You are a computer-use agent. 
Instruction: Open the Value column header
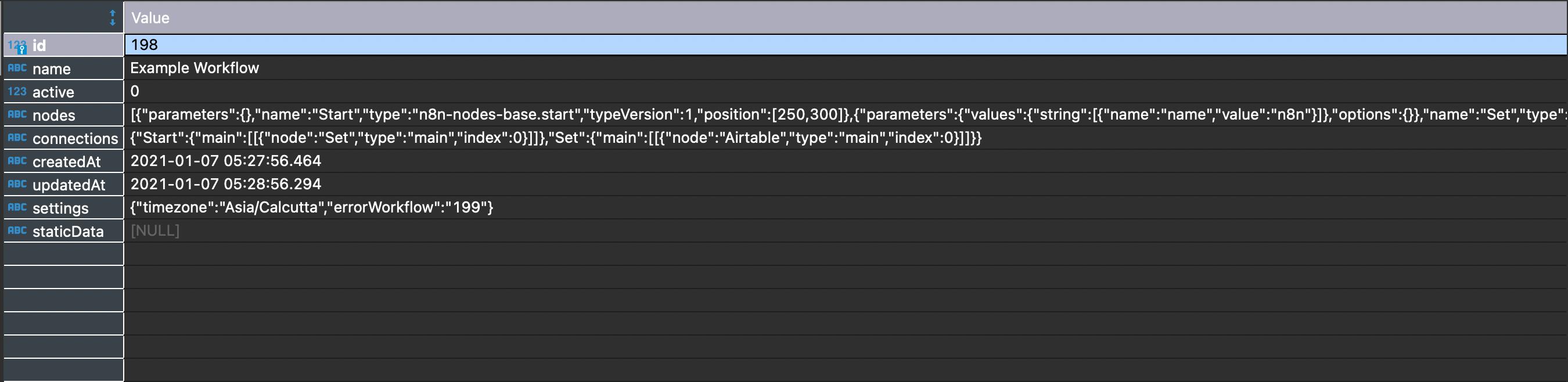(x=150, y=17)
